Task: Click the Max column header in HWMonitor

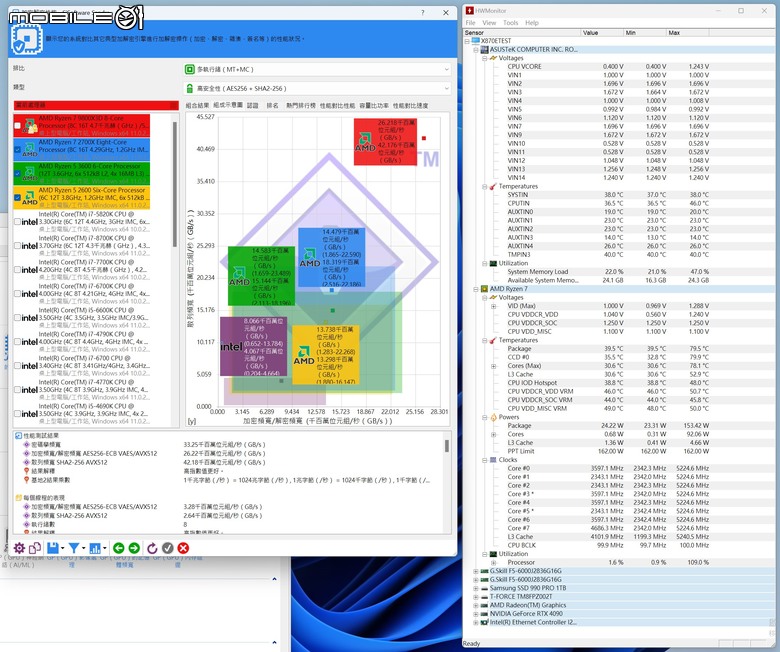Action: pos(688,32)
